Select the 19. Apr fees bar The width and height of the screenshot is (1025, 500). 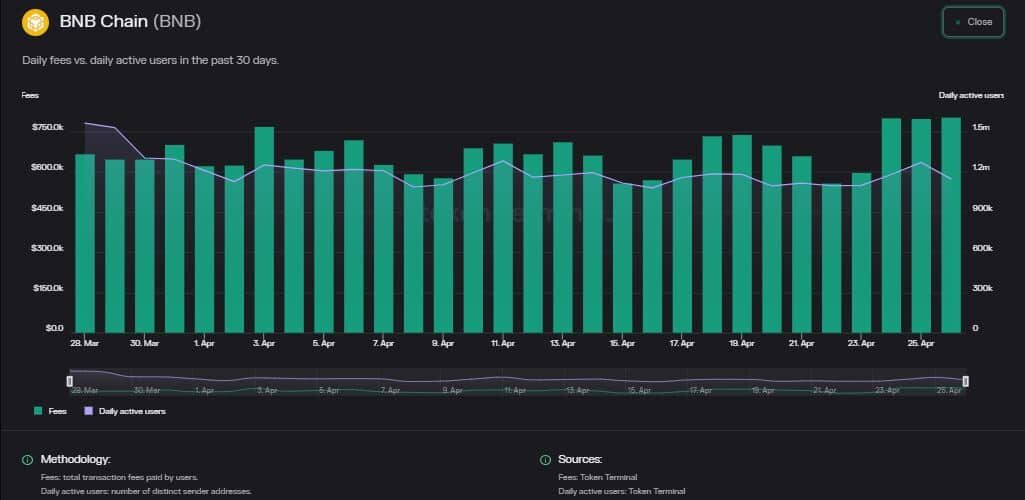[742, 233]
